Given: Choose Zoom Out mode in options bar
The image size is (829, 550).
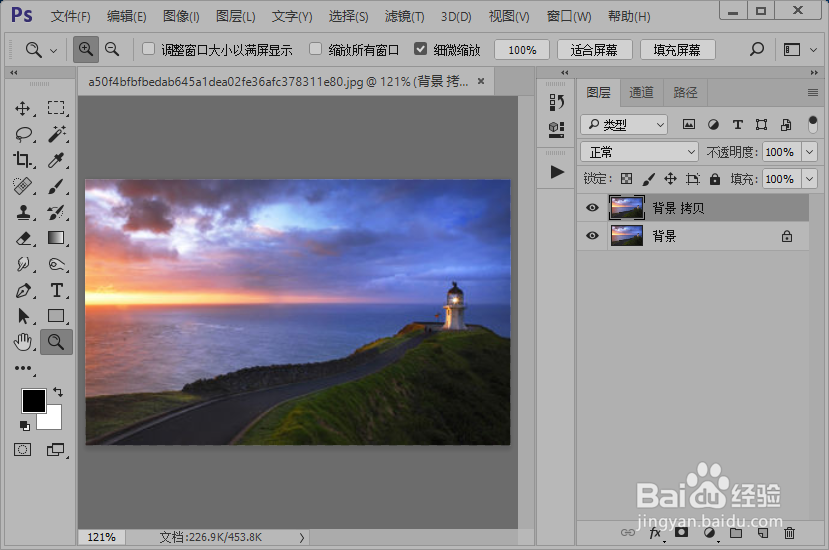Looking at the screenshot, I should pyautogui.click(x=112, y=50).
